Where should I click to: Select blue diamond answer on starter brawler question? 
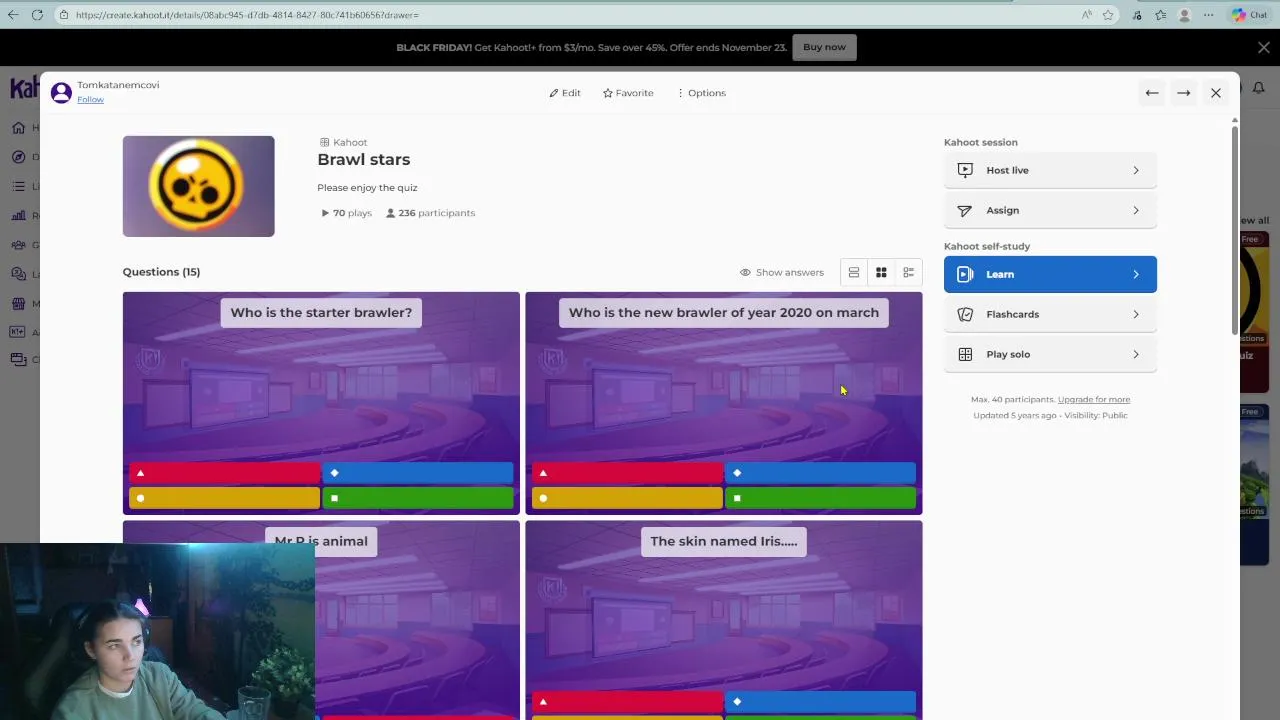coord(418,473)
